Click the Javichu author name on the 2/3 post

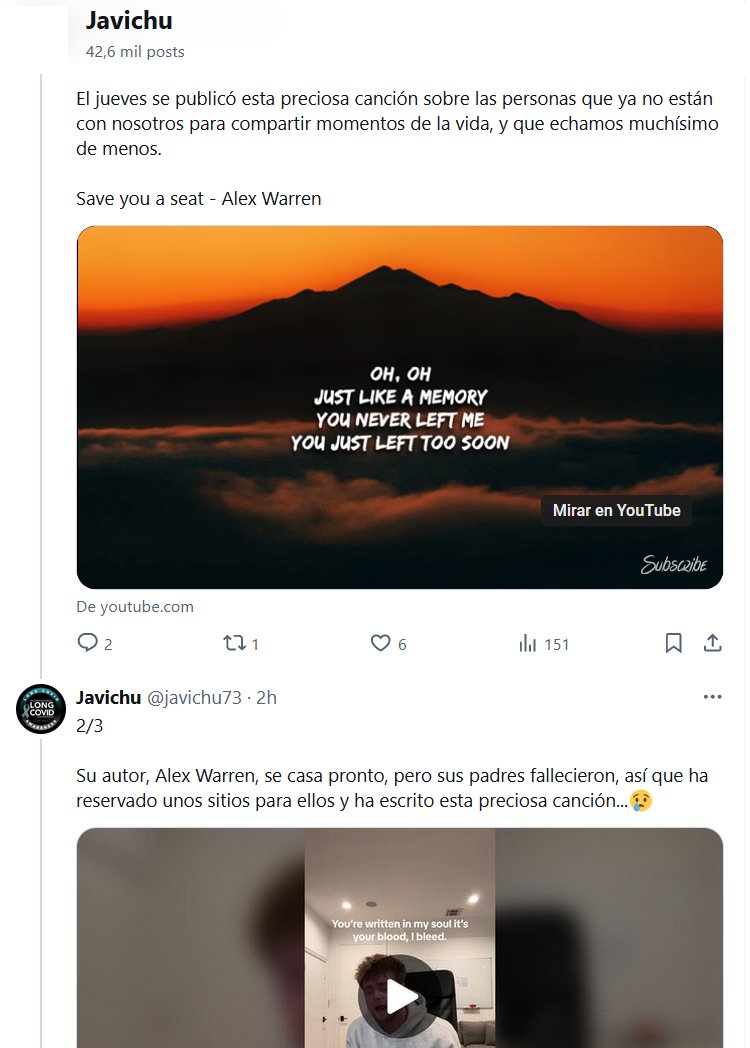[109, 697]
